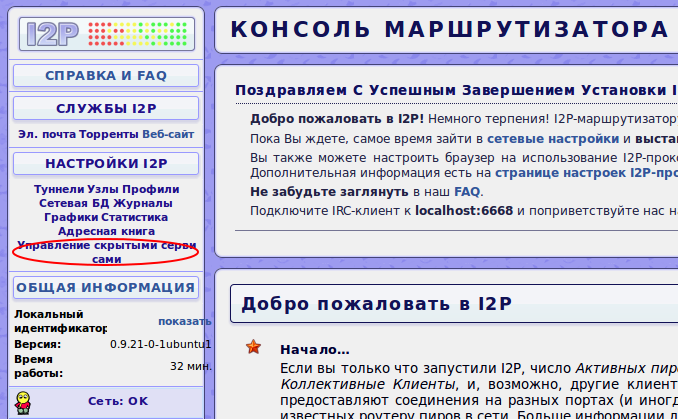Screen dimensions: 678x419
Task: Click the Сеть: OK status link
Action: (118, 401)
